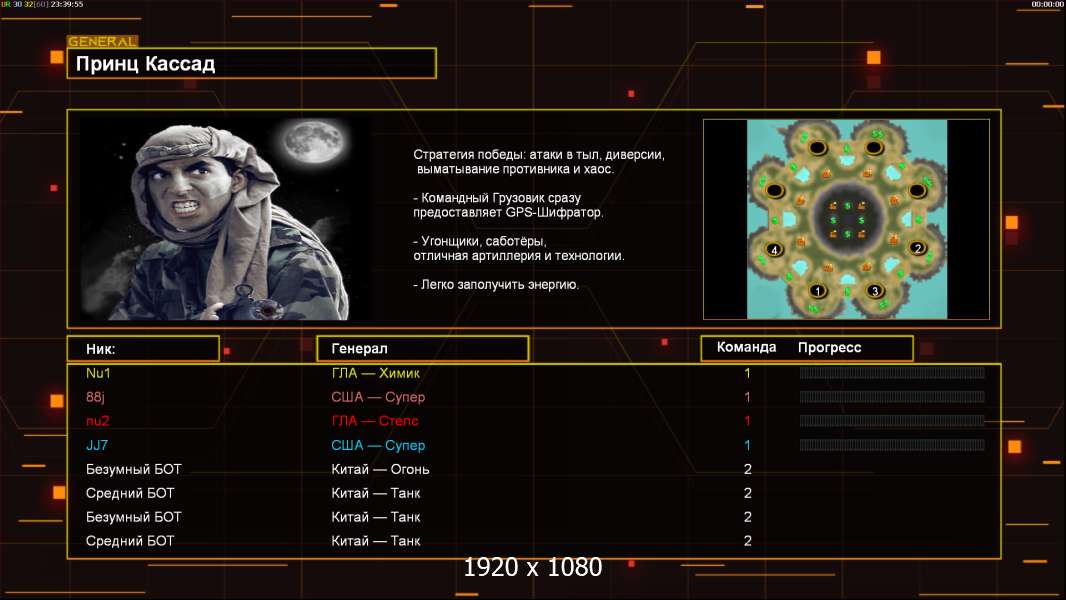Click 'ГЛА — Стелс' general entry
The width and height of the screenshot is (1066, 600).
tap(375, 421)
